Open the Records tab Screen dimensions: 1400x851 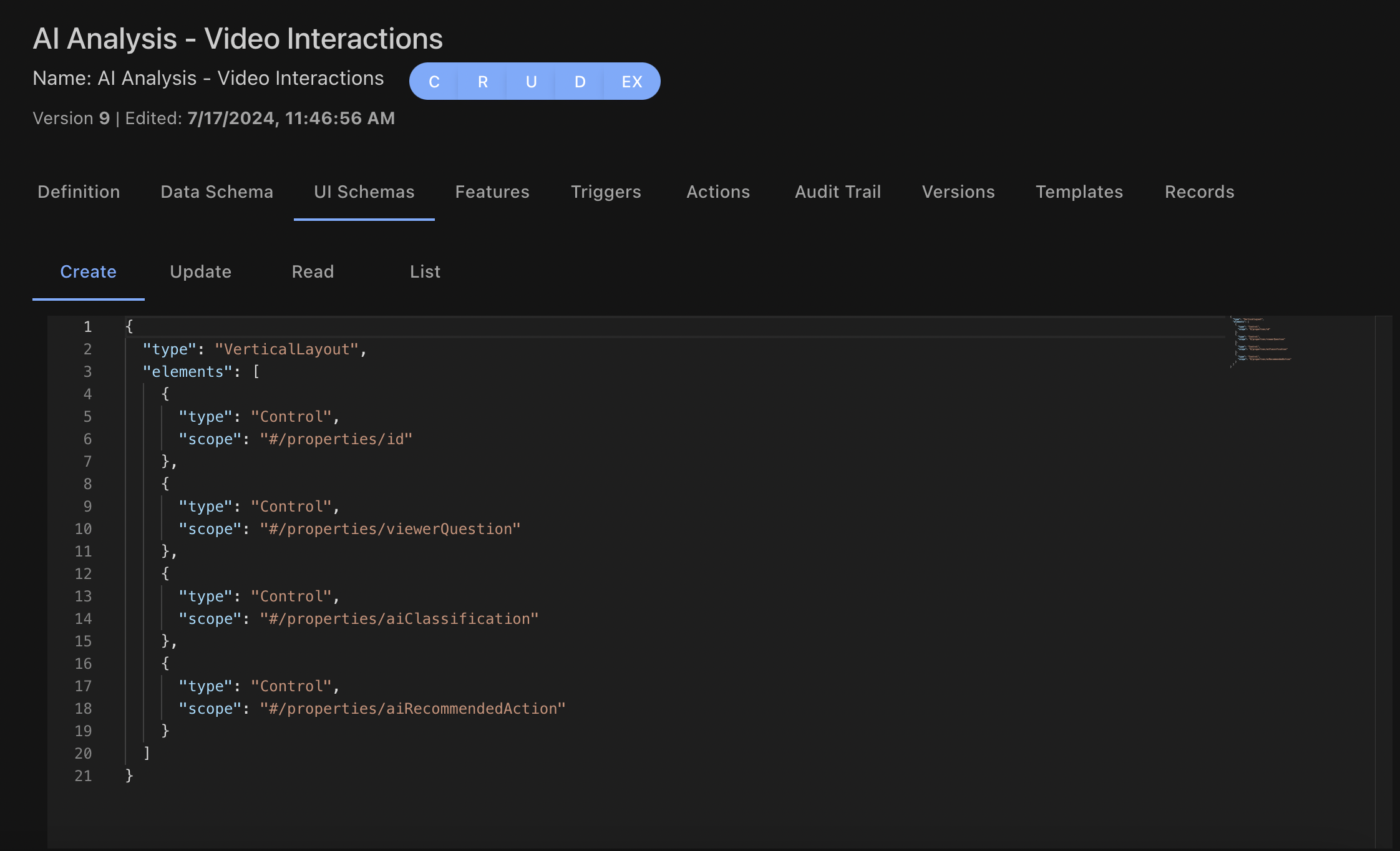coord(1199,192)
